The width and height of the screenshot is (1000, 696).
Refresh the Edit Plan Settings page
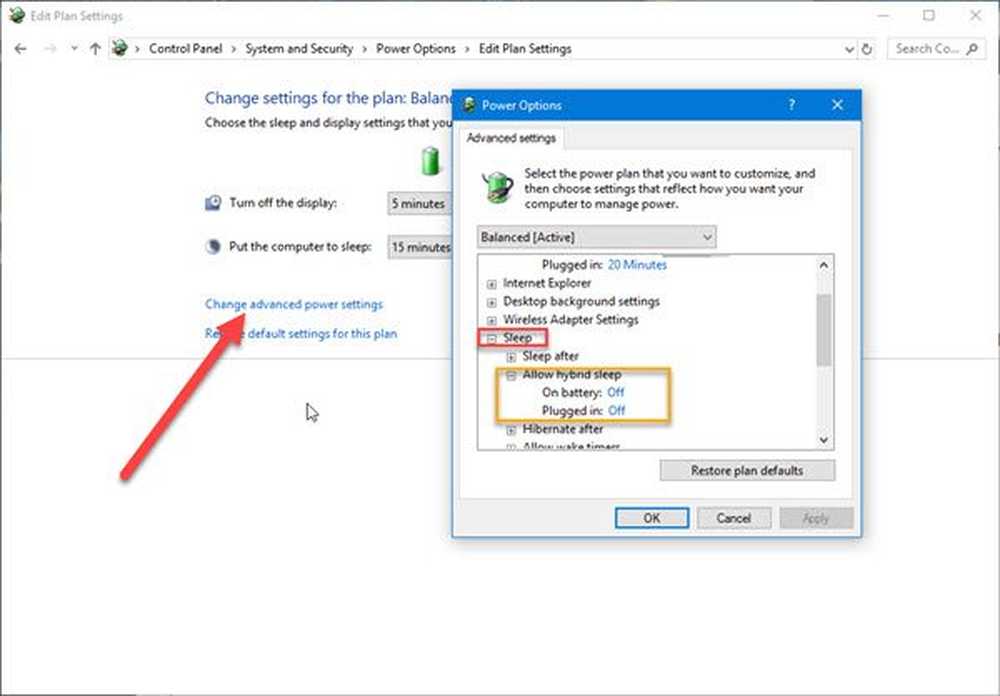tap(867, 49)
